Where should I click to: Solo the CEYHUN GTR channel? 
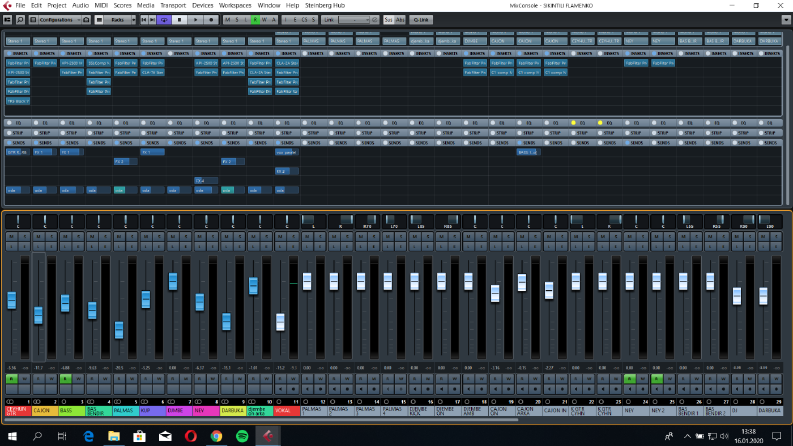pos(24,237)
